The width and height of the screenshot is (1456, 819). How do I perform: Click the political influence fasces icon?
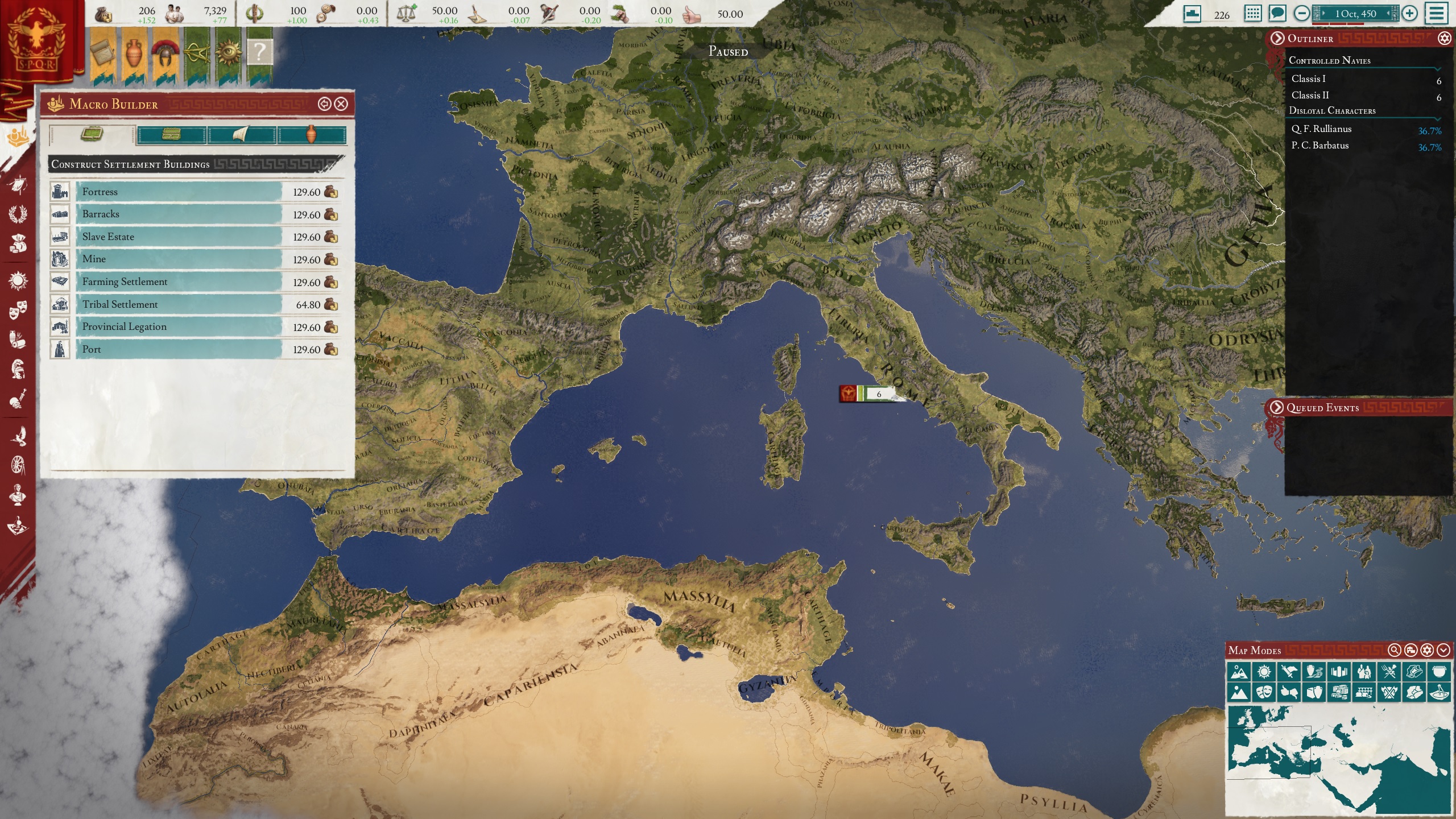coord(254,13)
